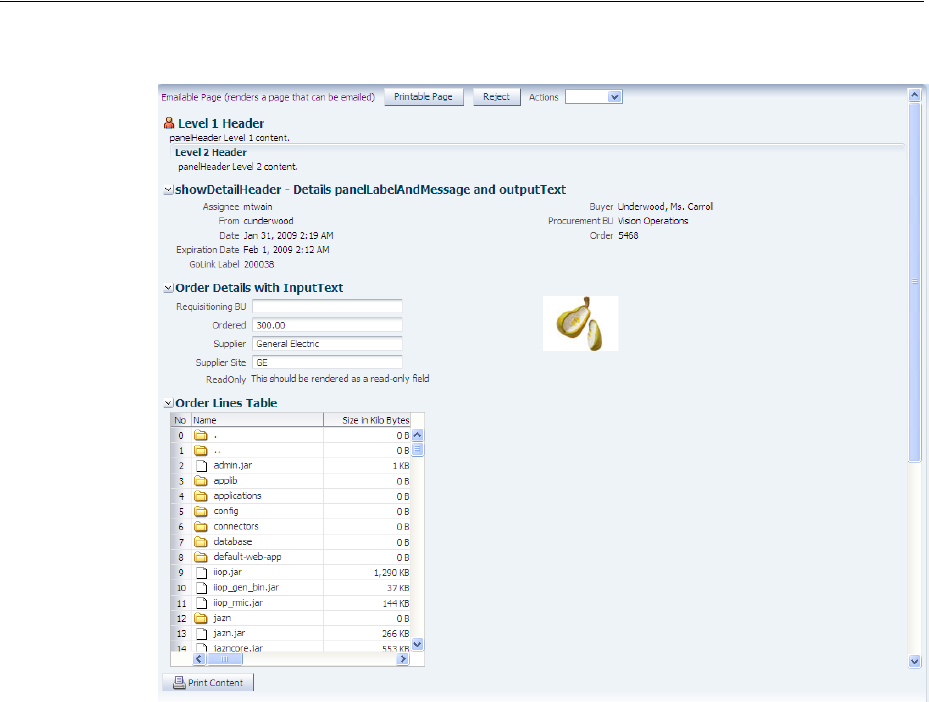Open the Printable Page button
The image size is (929, 702).
click(x=424, y=97)
